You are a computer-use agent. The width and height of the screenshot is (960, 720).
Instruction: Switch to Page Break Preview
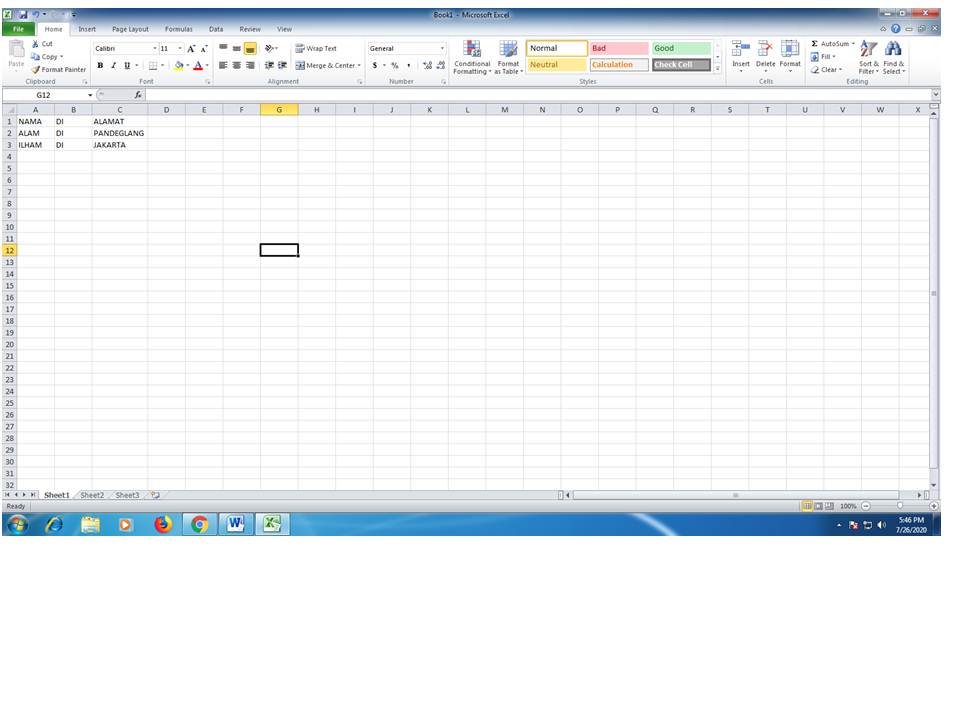(829, 506)
